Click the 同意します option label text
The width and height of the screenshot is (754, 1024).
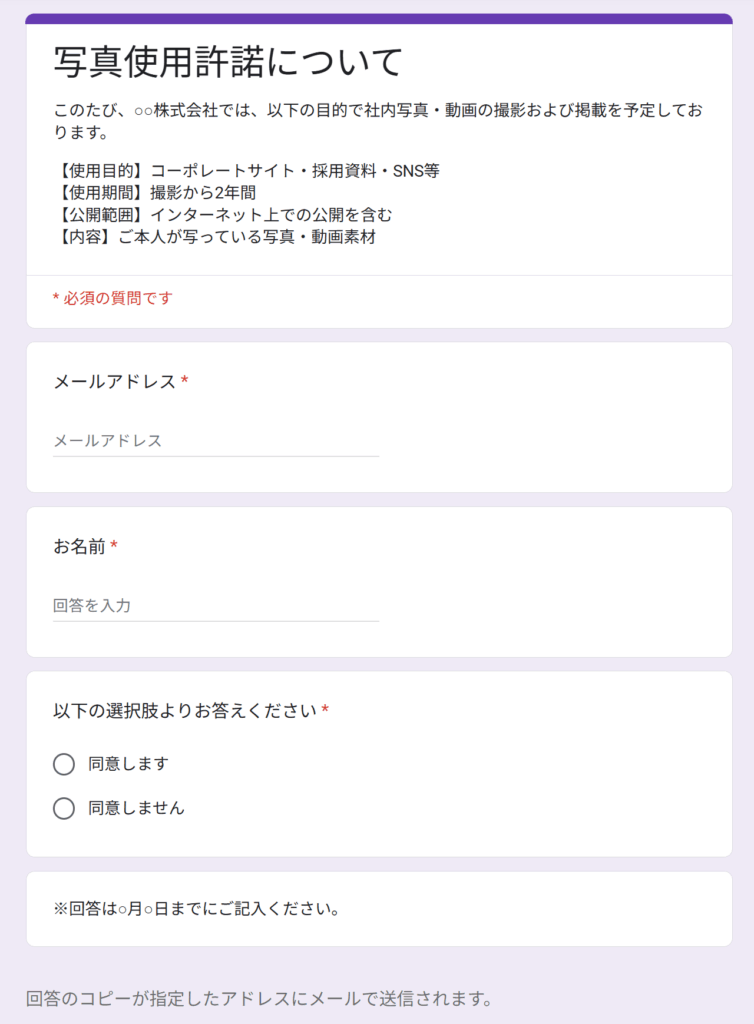(x=128, y=764)
